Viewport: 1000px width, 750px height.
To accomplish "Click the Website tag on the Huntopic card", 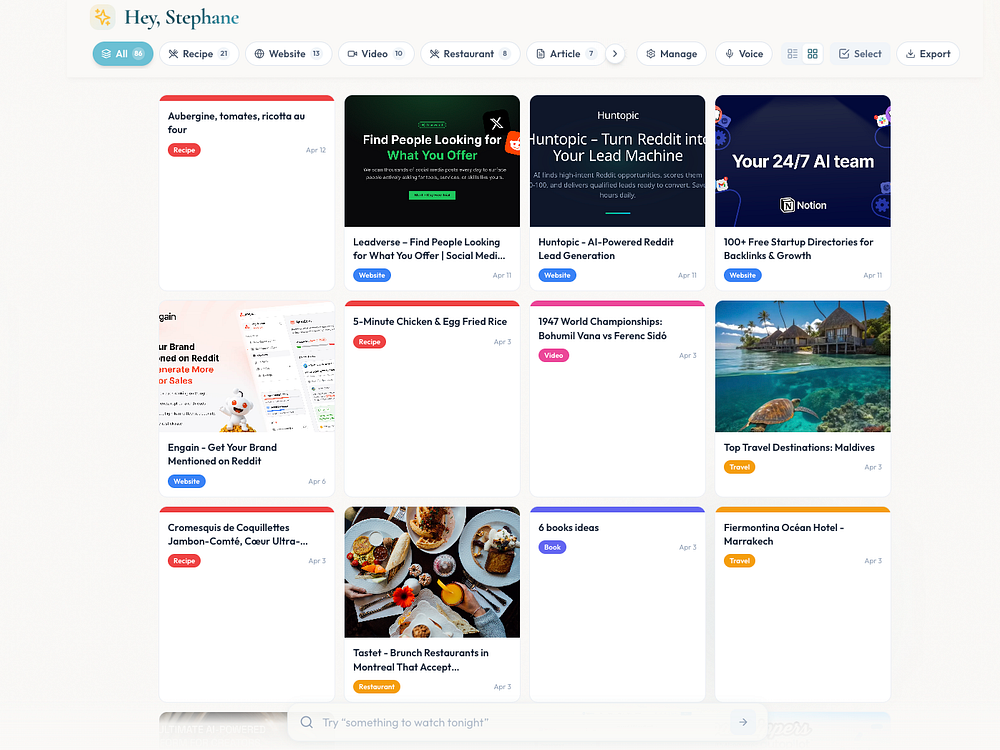I will 557,276.
